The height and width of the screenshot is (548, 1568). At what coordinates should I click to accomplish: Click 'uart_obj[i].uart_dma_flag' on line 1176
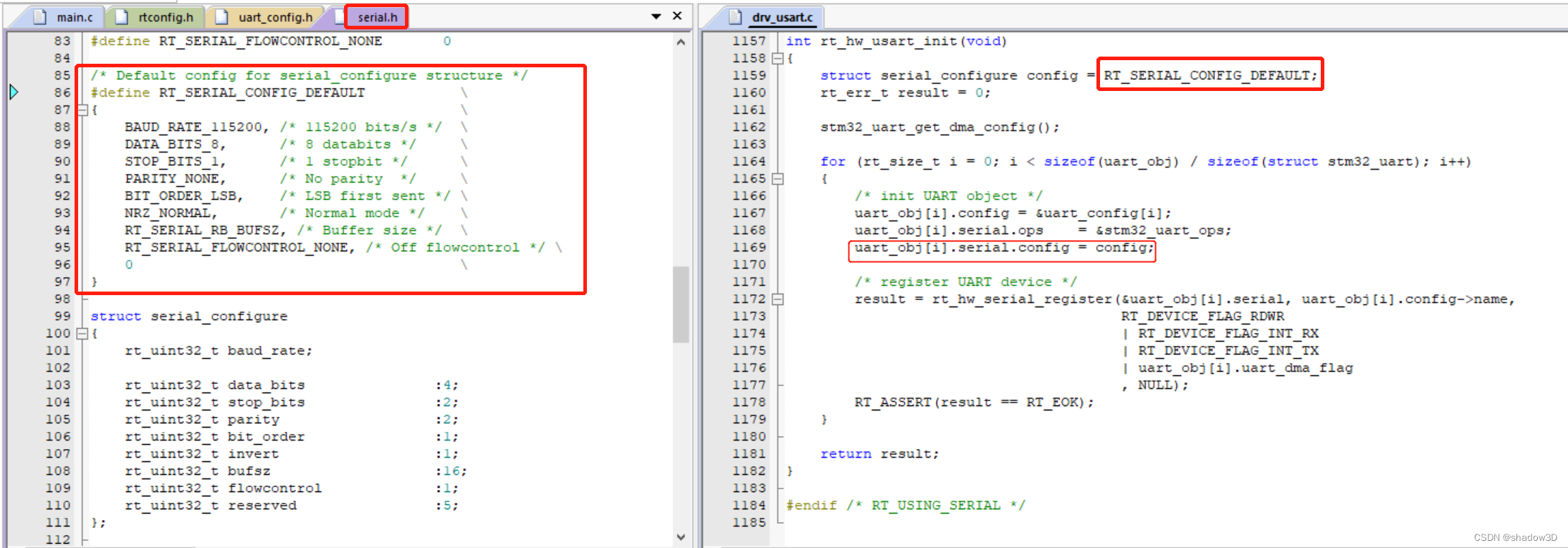pos(1245,367)
